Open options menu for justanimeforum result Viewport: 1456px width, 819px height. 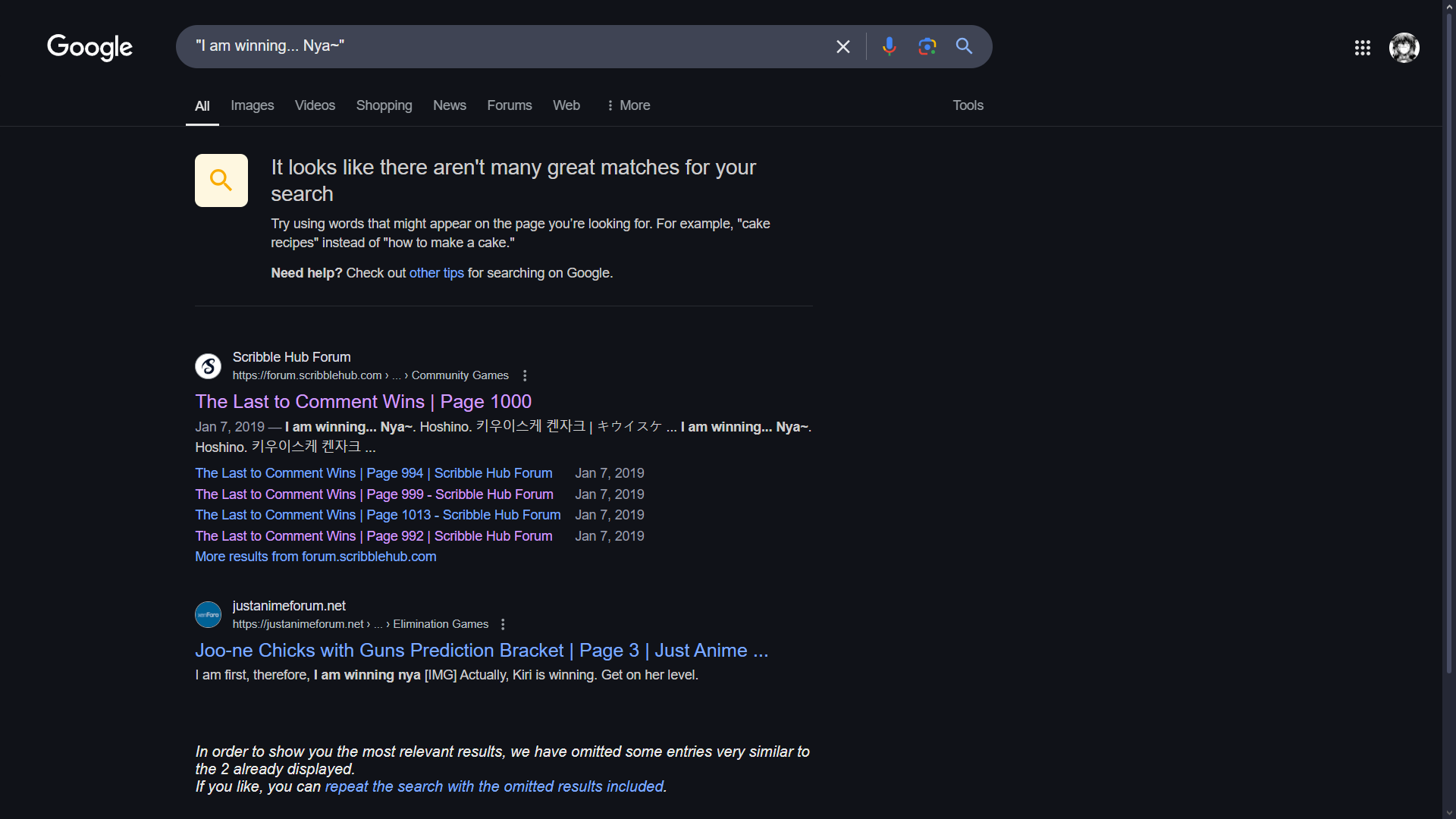click(503, 624)
